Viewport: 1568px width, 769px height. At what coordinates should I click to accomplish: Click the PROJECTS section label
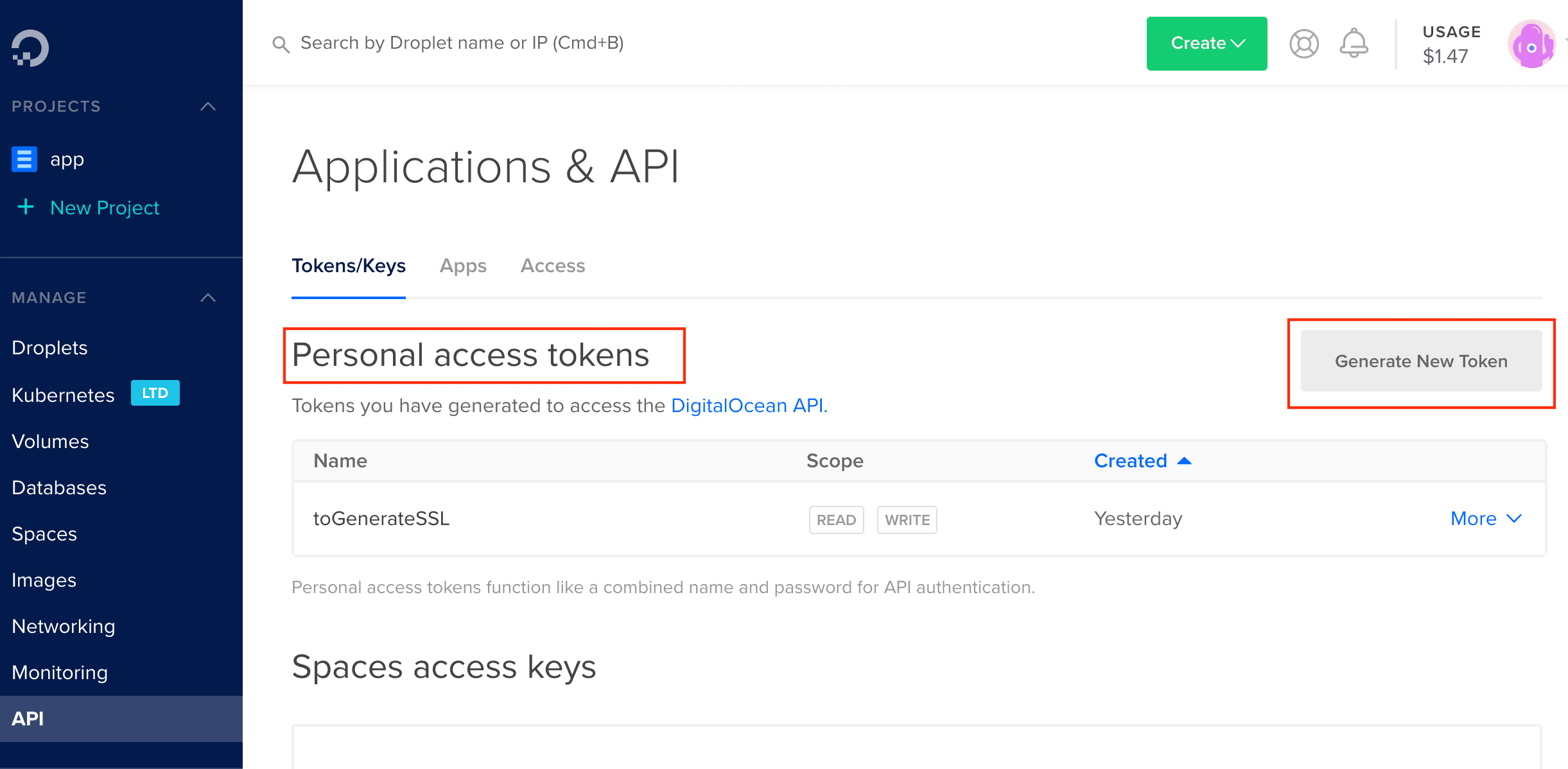(x=56, y=107)
